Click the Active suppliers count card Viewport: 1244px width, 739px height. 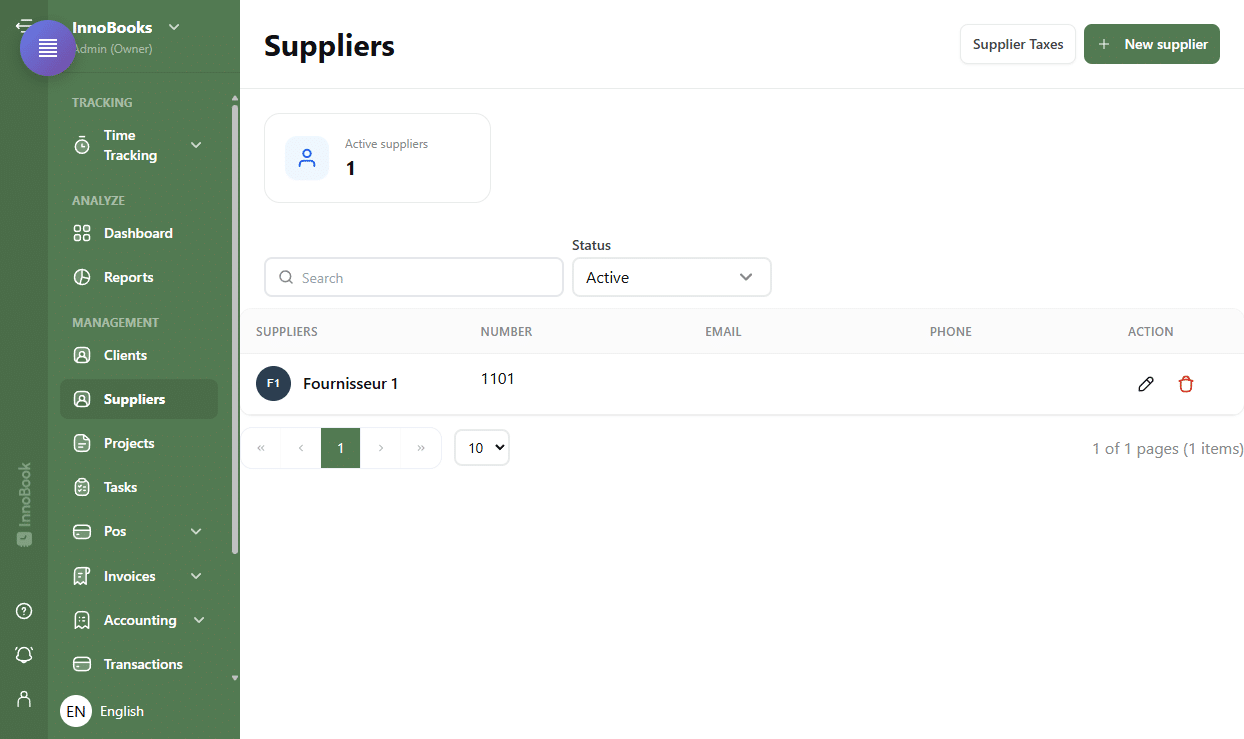click(x=377, y=158)
